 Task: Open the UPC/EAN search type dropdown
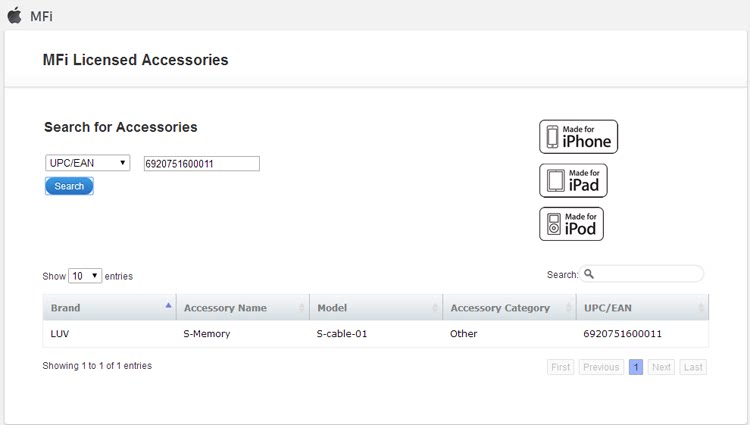point(87,163)
